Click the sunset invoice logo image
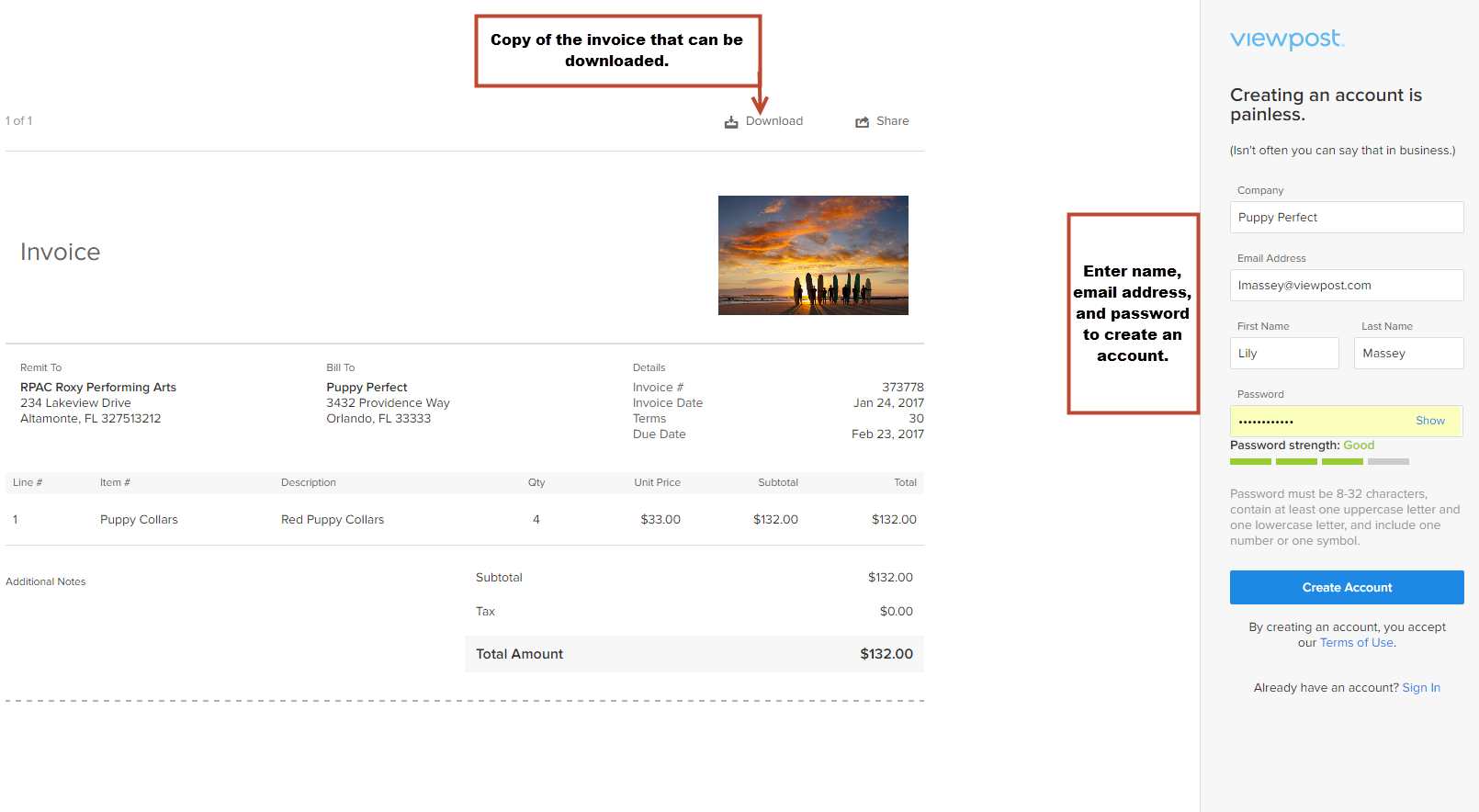 coord(813,255)
